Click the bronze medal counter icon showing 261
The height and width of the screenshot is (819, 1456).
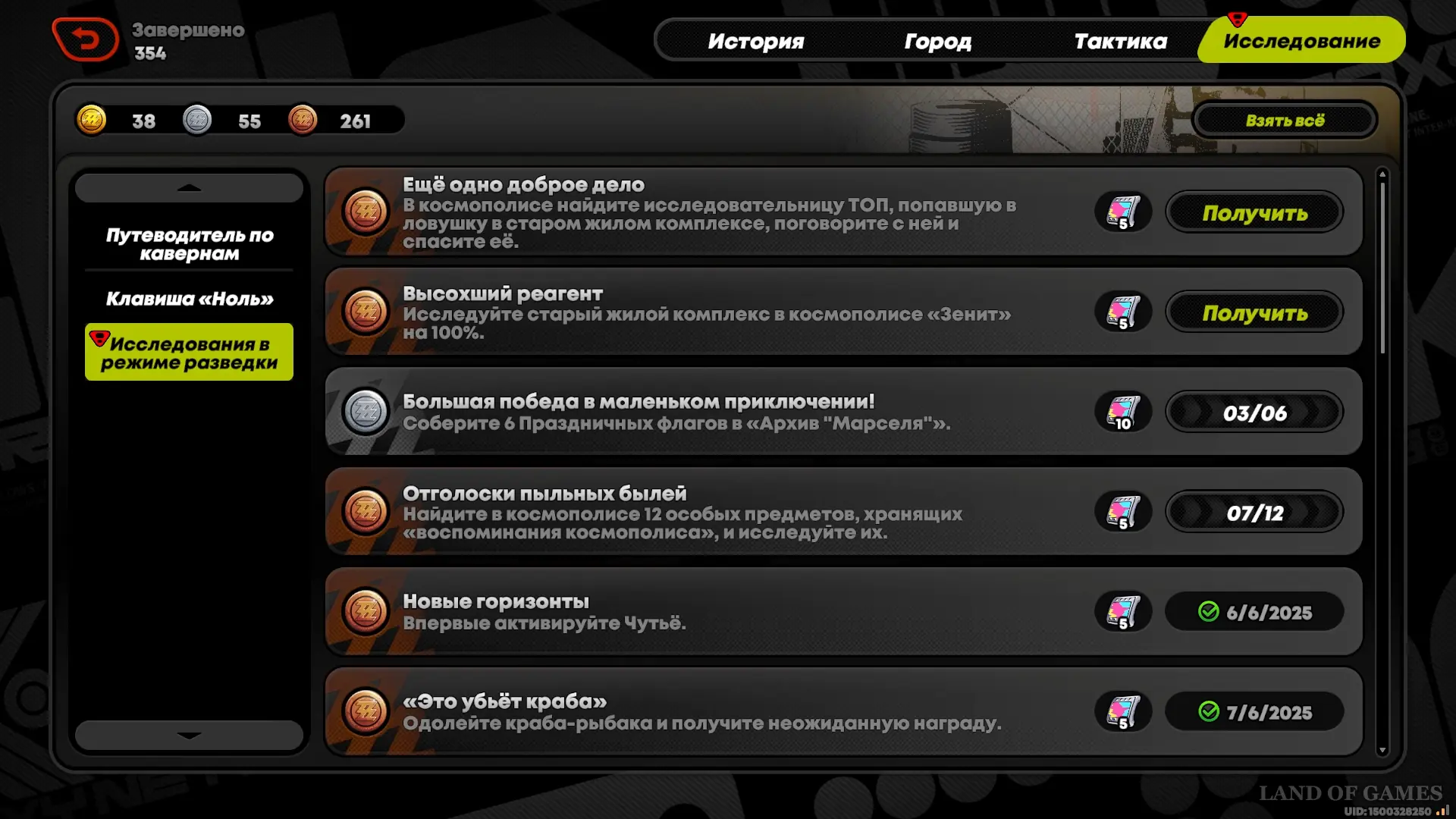point(303,120)
